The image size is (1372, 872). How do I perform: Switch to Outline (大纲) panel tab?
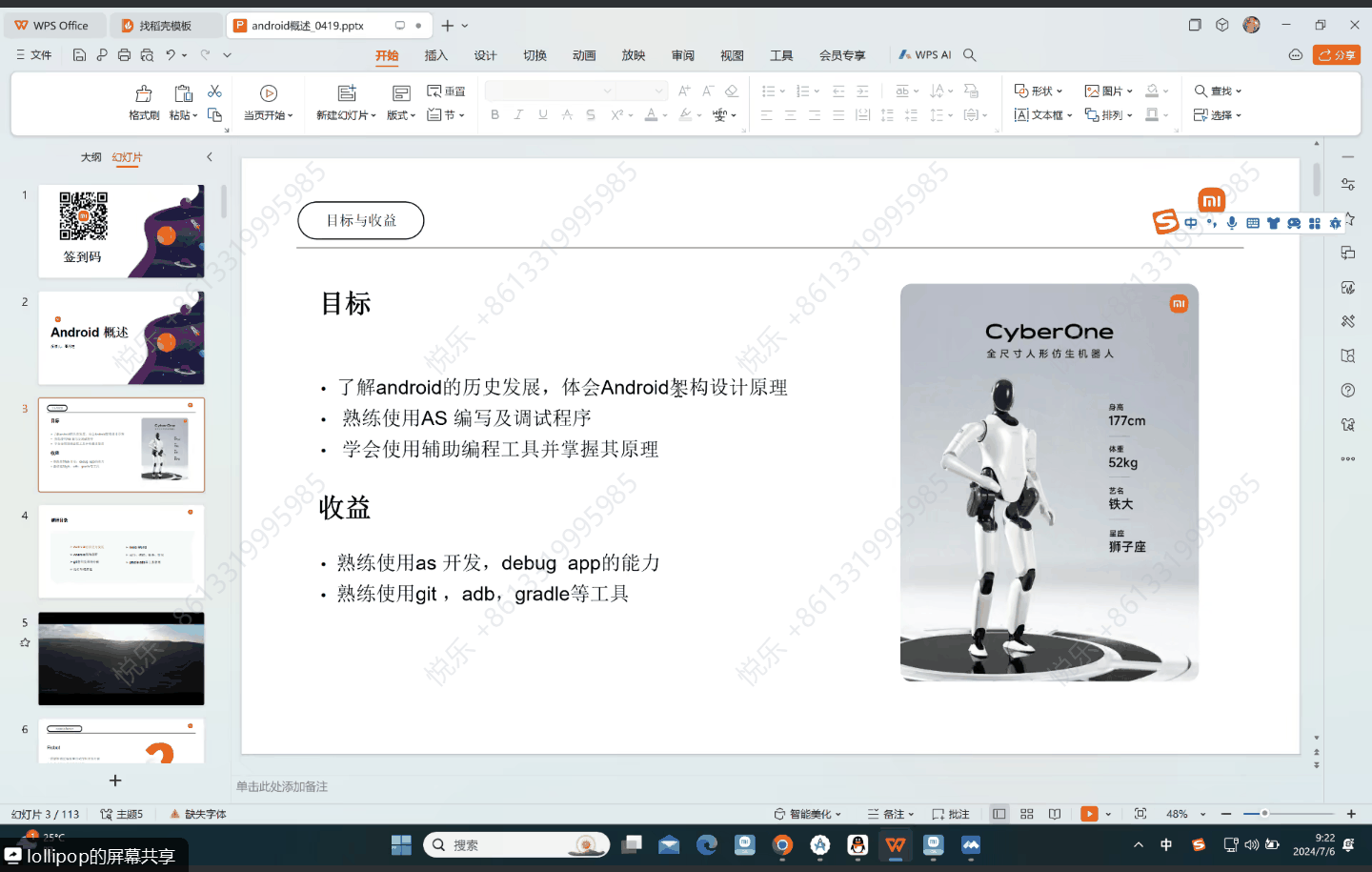click(91, 157)
